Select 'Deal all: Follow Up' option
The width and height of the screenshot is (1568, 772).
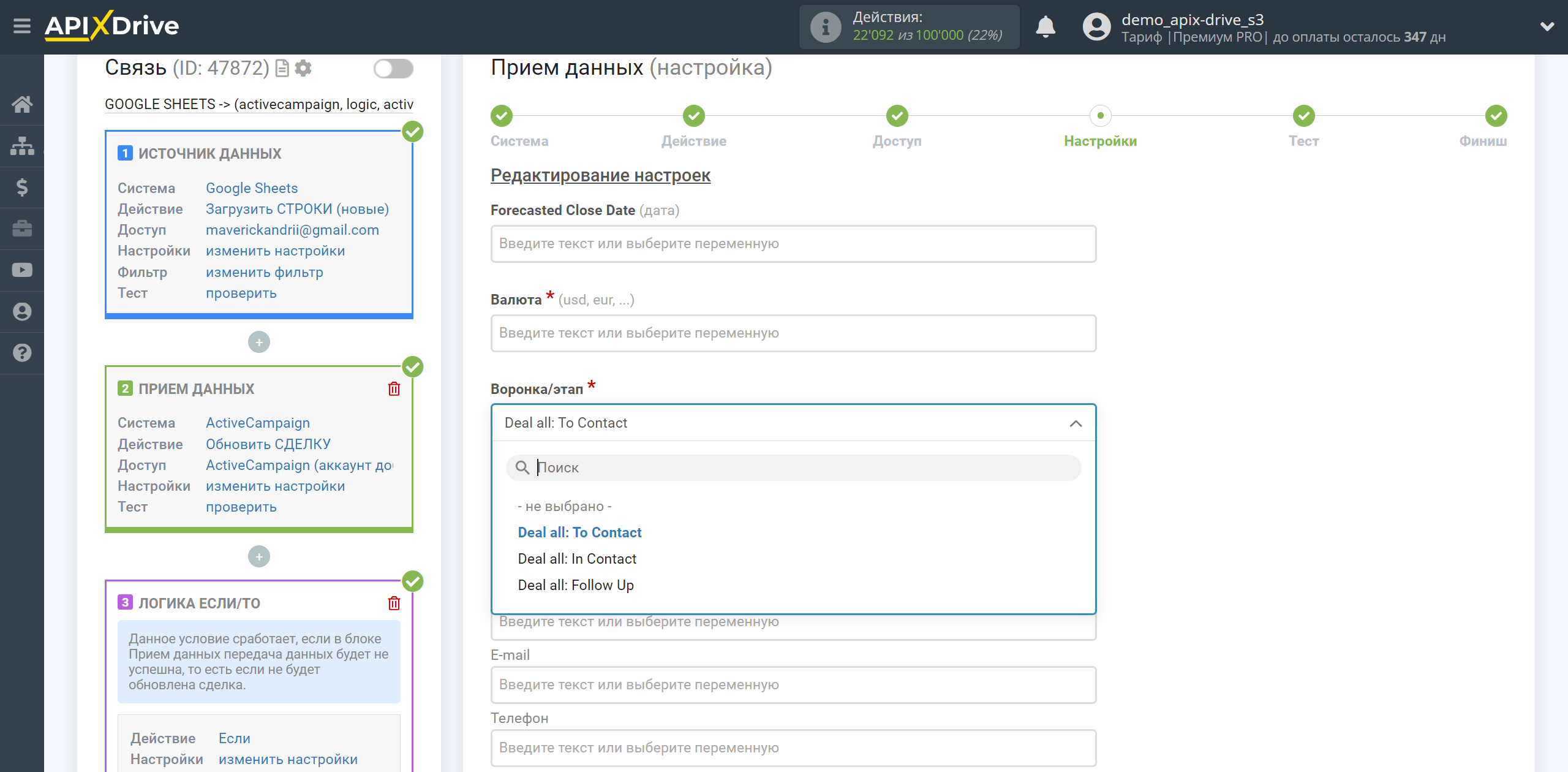[x=576, y=585]
